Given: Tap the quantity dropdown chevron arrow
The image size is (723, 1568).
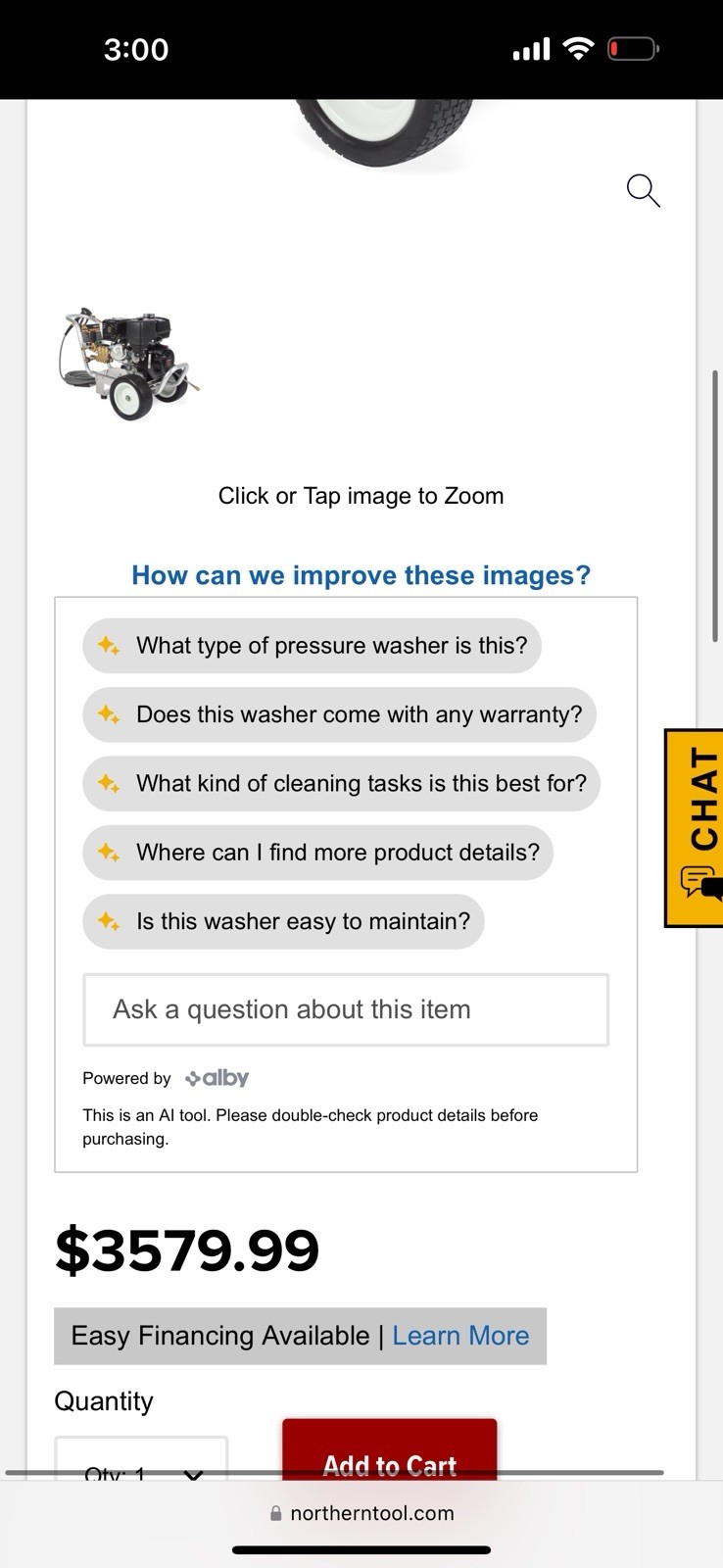Looking at the screenshot, I should click(193, 1473).
